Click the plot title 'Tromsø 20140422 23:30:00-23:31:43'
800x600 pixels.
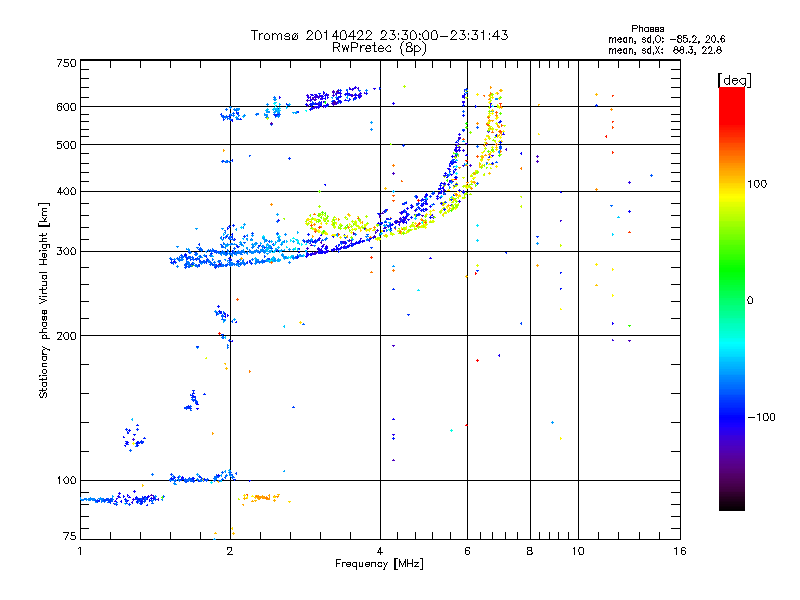[x=379, y=35]
